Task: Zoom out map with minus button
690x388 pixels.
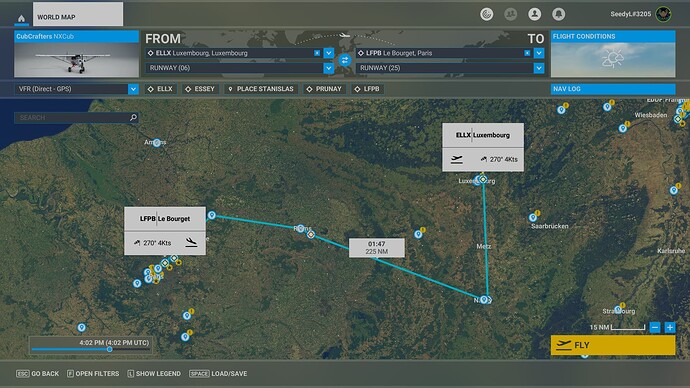Action: coord(655,327)
